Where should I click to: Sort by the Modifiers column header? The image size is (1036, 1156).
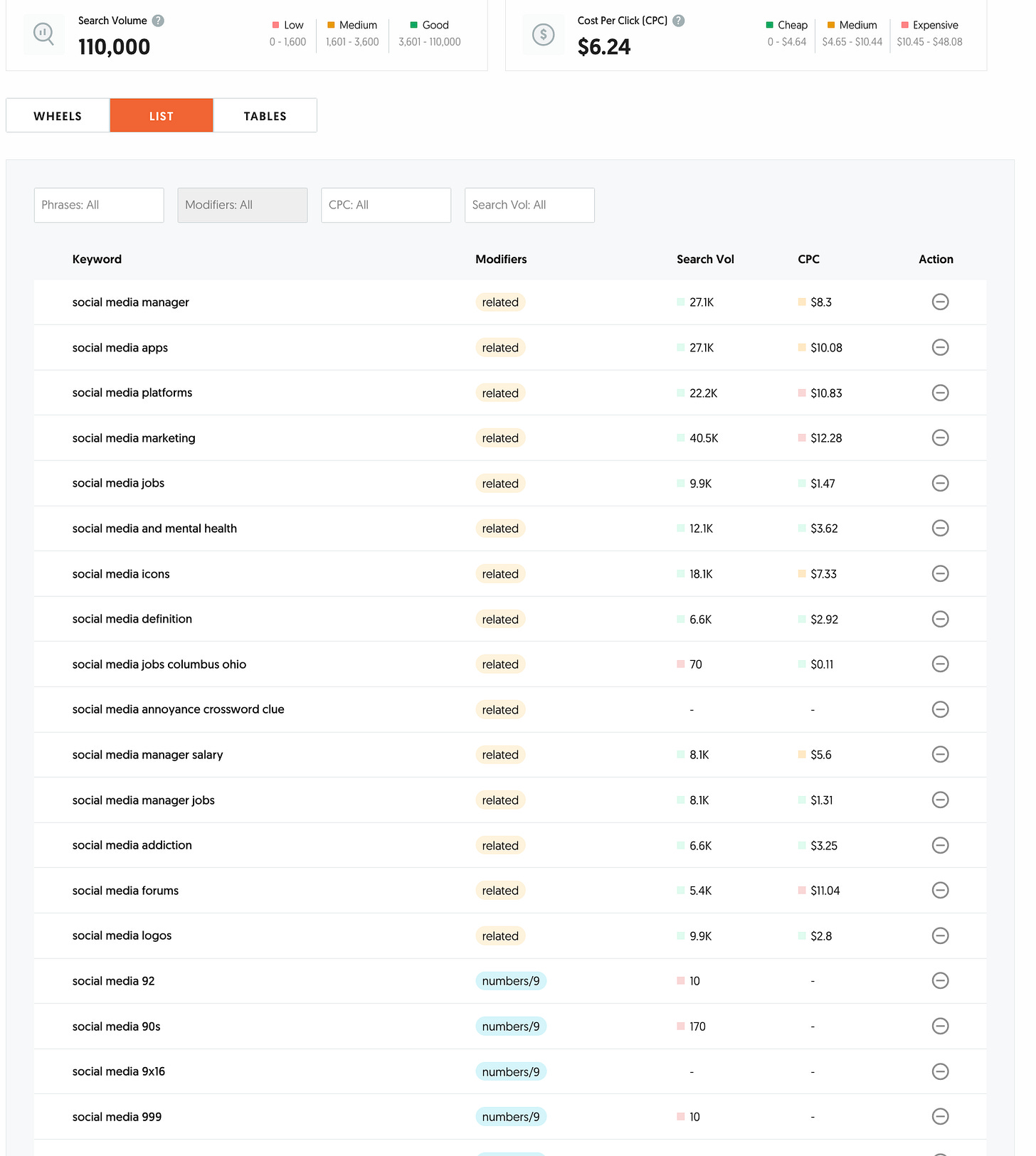click(501, 259)
